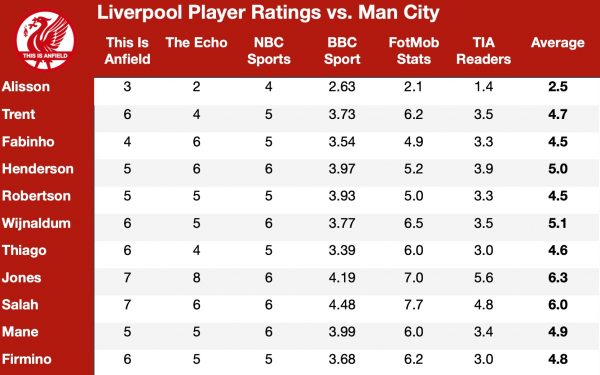Click 'The Echo' column header

click(x=196, y=42)
